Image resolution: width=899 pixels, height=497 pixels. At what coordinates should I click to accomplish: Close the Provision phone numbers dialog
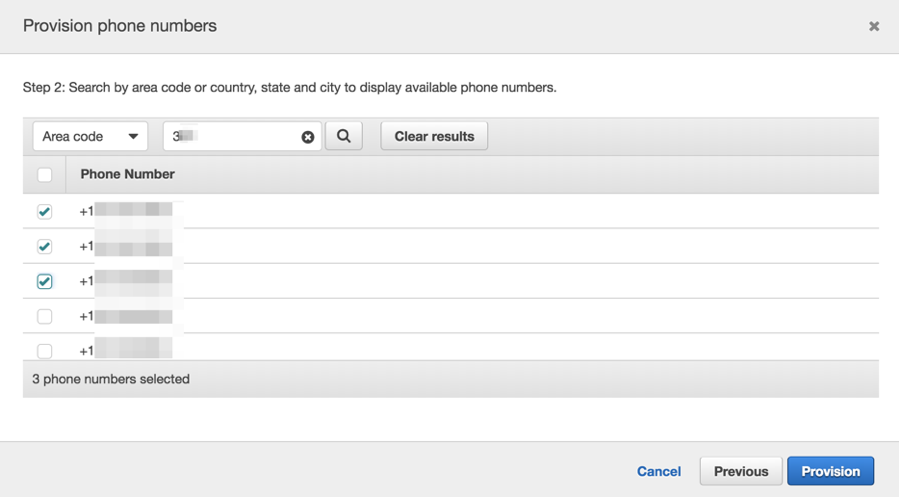874,26
